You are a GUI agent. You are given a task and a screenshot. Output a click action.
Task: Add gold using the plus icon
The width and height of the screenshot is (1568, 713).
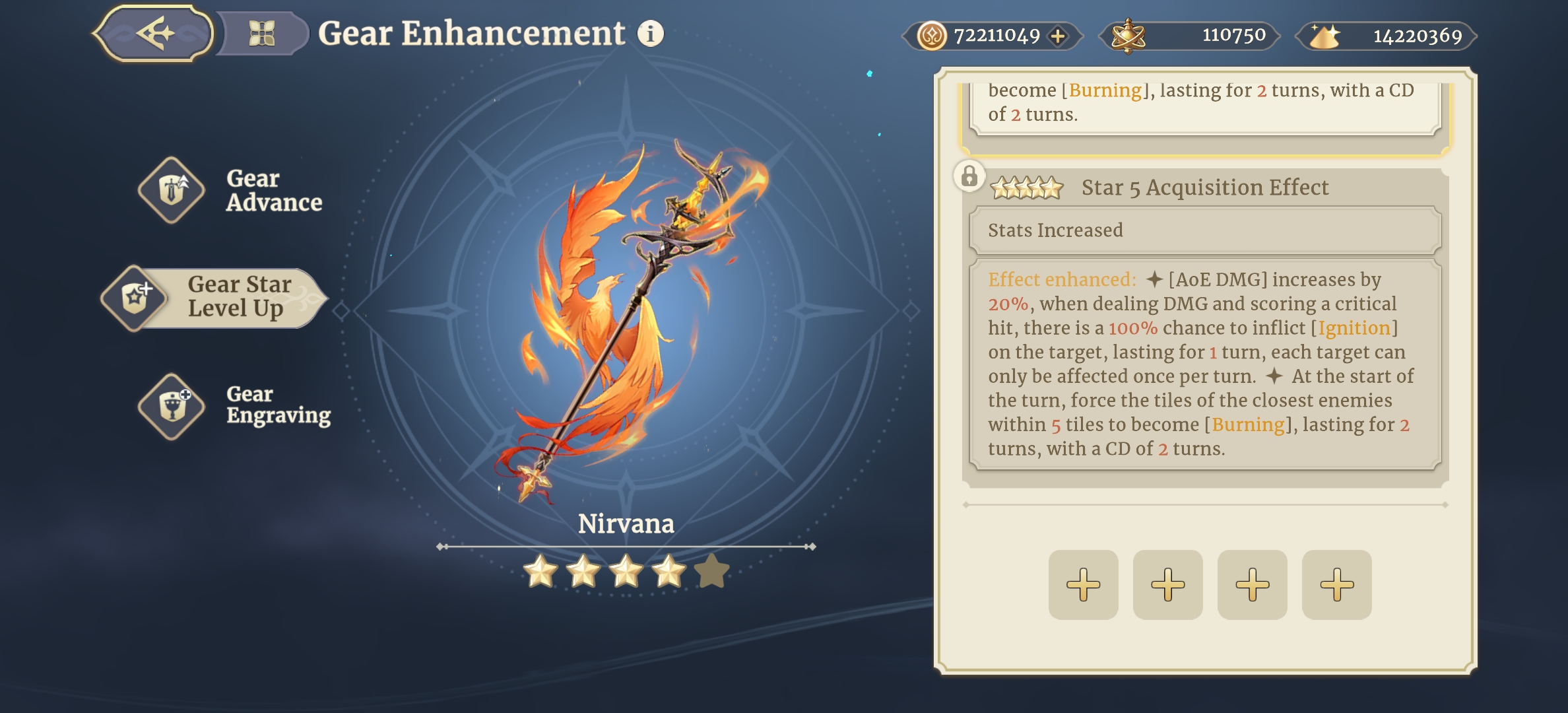pyautogui.click(x=1058, y=36)
